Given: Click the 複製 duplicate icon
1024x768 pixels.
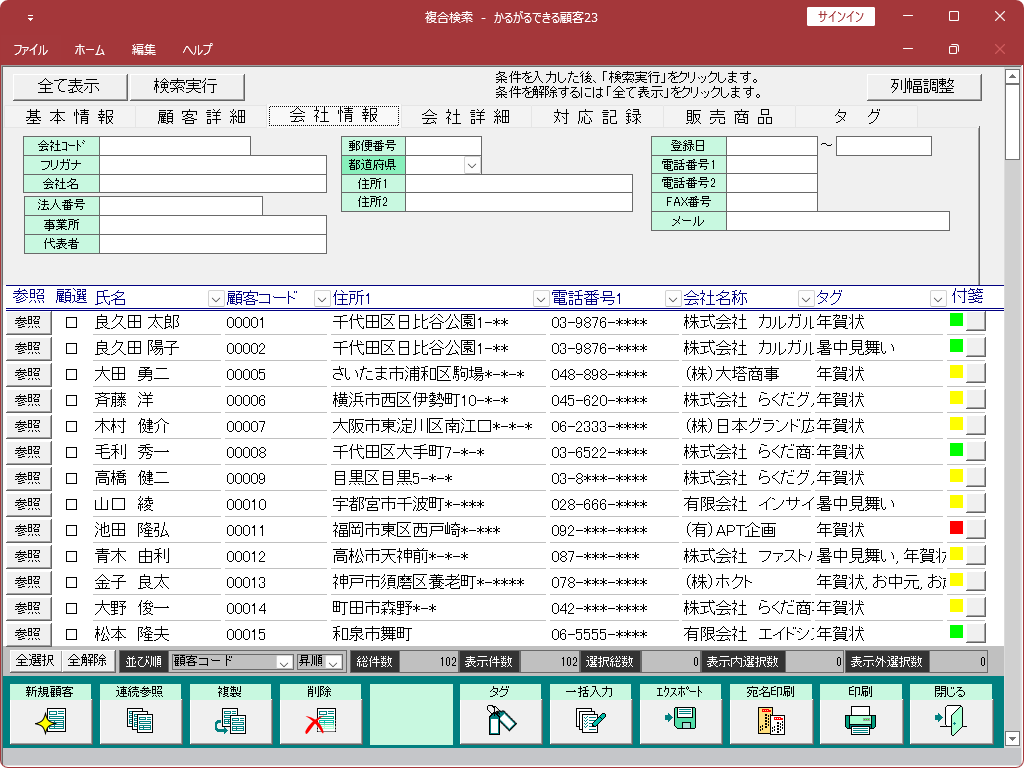Looking at the screenshot, I should click(x=231, y=721).
